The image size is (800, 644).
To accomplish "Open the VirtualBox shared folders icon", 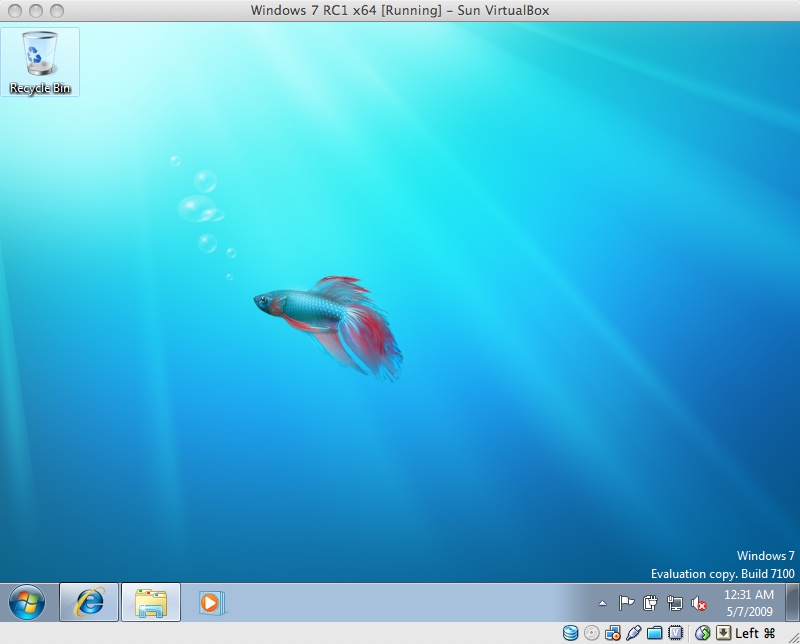I will [654, 633].
